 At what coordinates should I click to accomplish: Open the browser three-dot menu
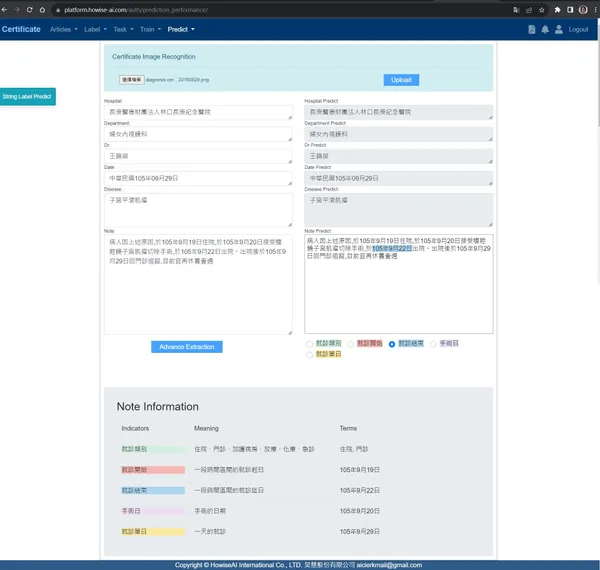[595, 10]
